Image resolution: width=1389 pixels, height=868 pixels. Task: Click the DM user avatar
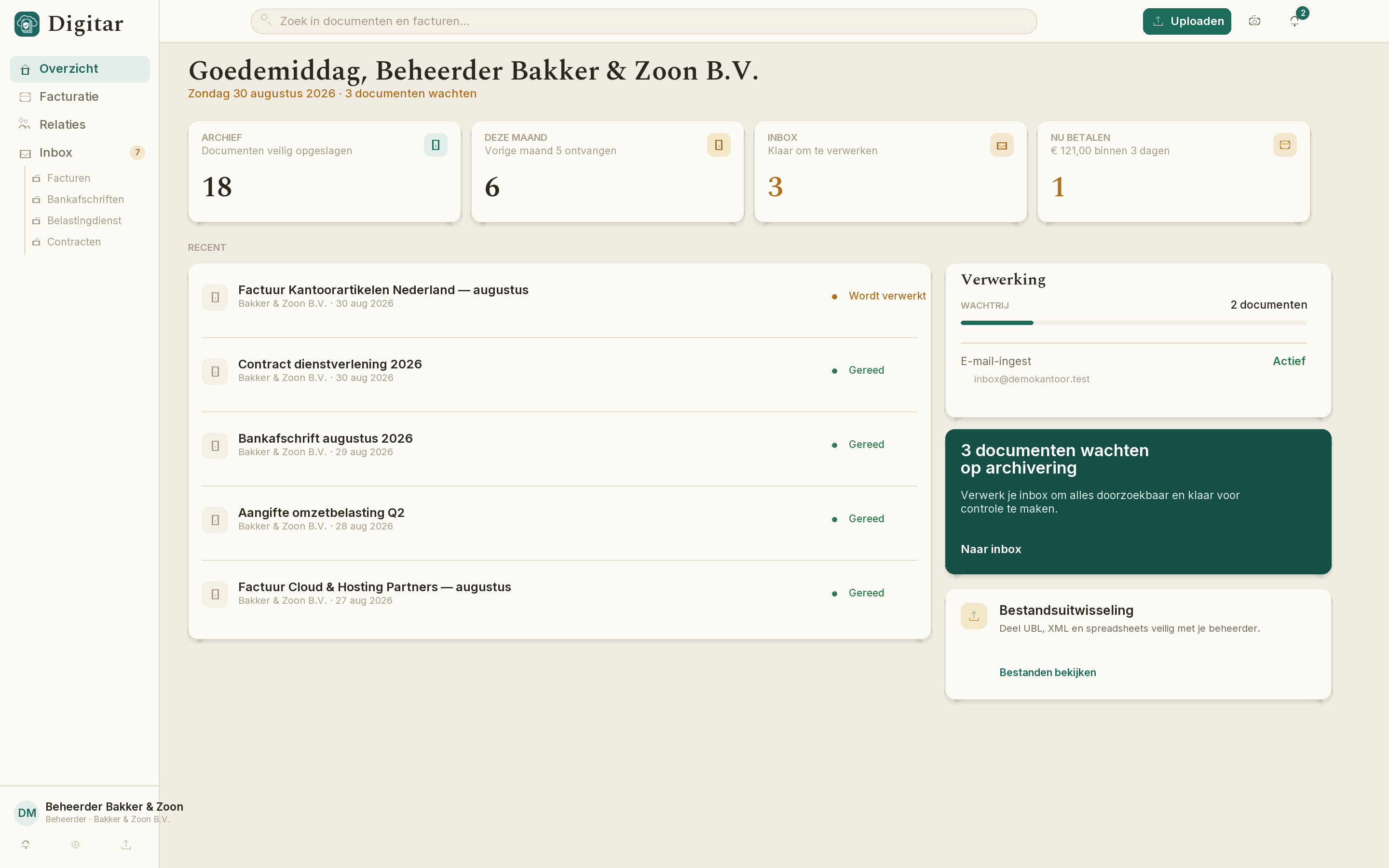click(27, 813)
